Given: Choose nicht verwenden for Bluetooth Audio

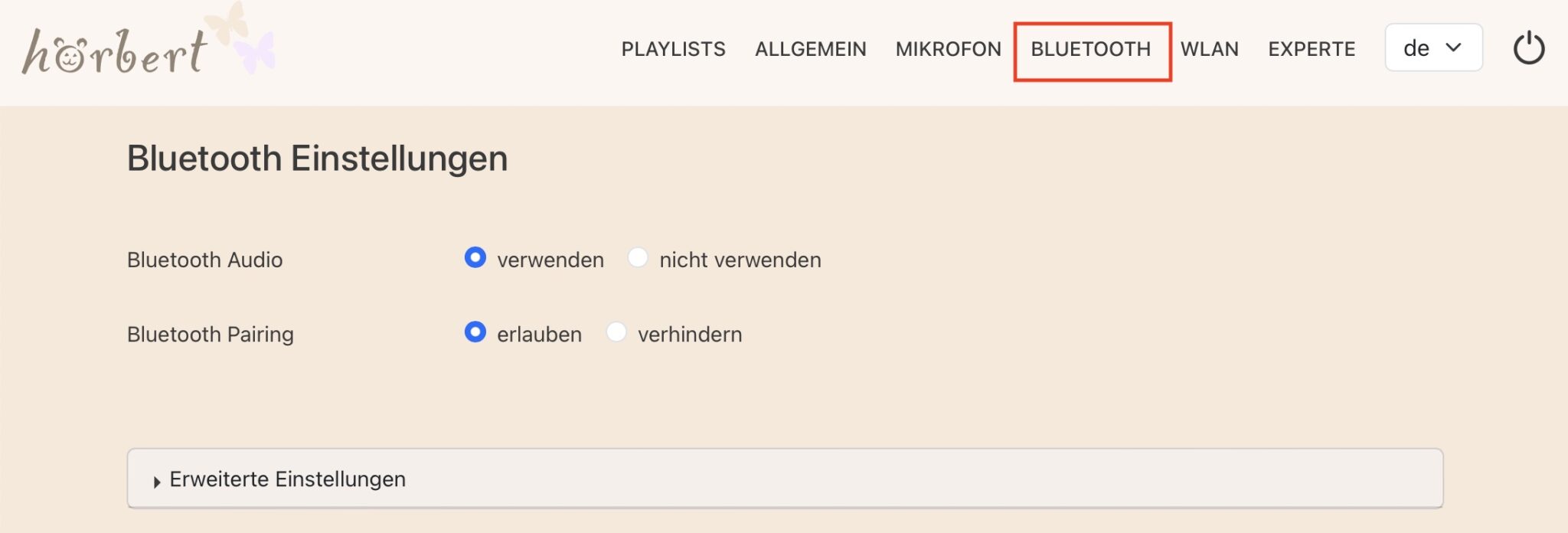Looking at the screenshot, I should 638,258.
